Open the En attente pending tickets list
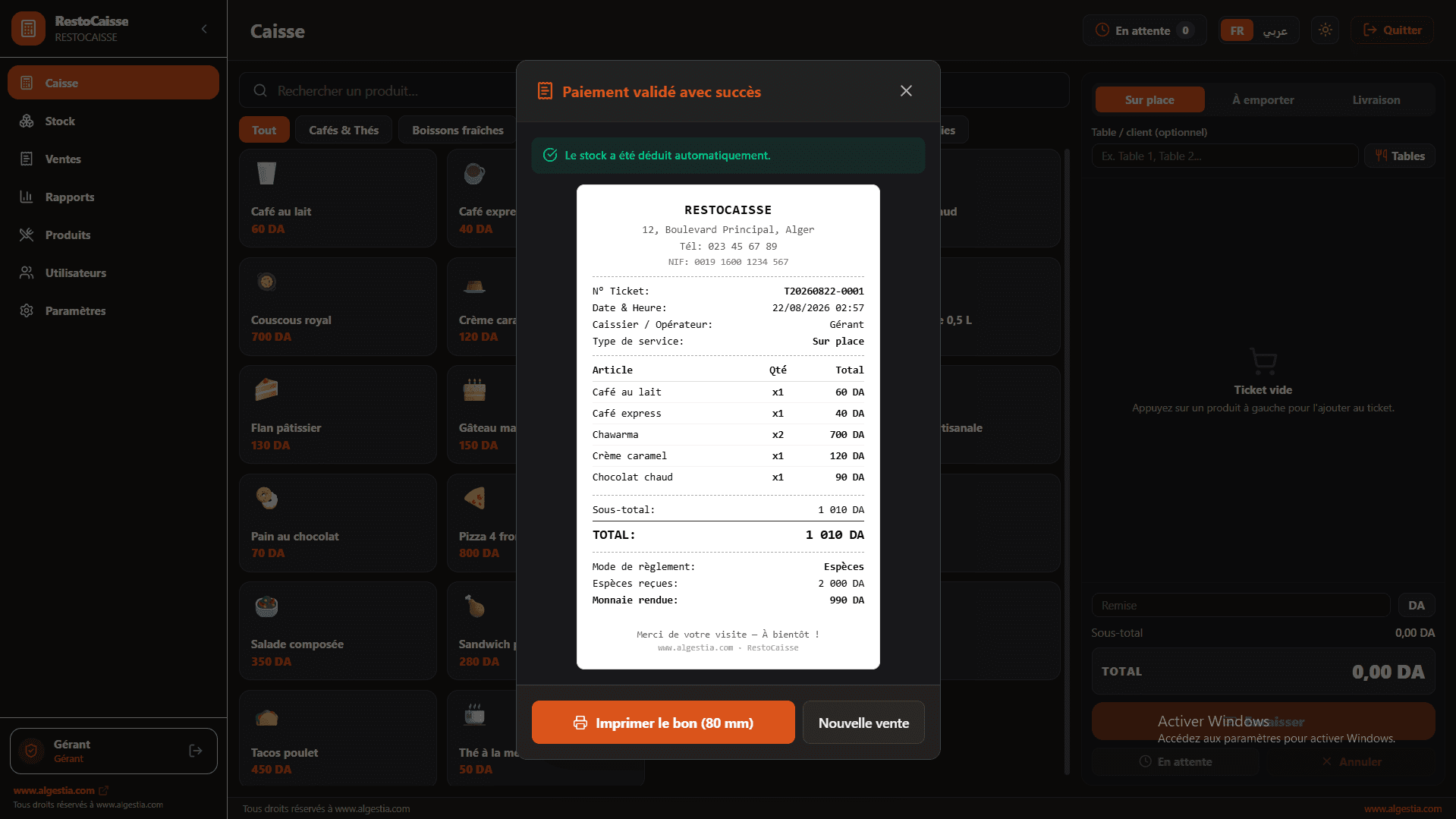Screen dimensions: 1456x819 tap(1144, 30)
